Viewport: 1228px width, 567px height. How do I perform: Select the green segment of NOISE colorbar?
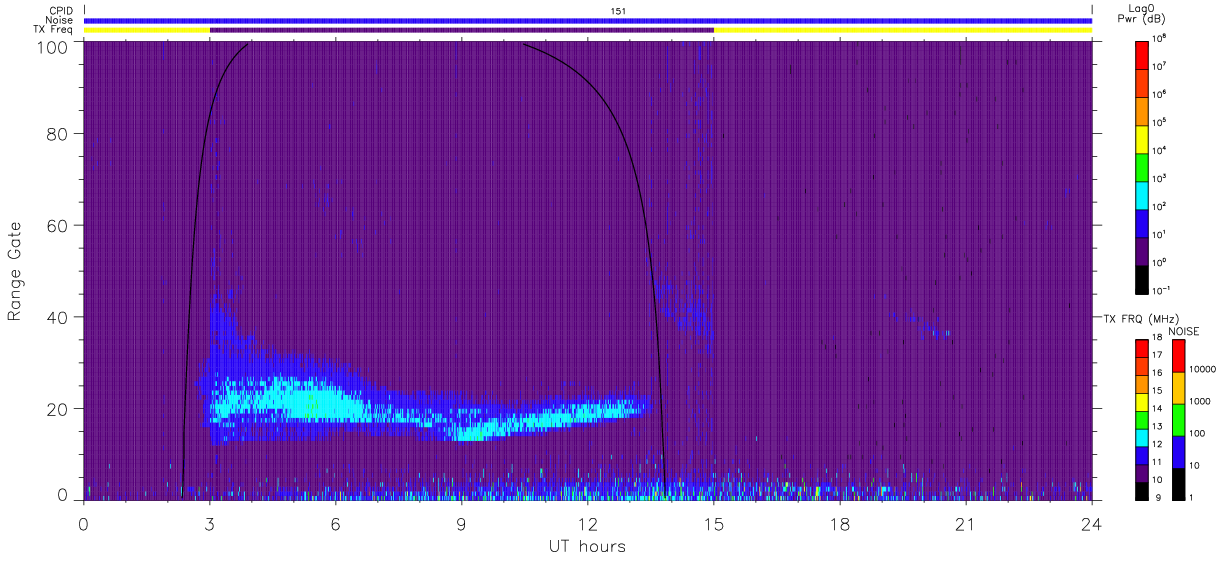(x=1178, y=420)
